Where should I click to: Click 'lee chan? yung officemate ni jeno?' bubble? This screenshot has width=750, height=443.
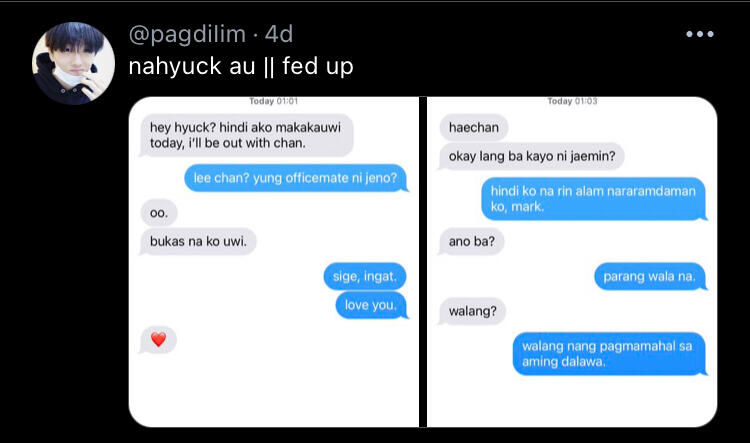(x=296, y=178)
